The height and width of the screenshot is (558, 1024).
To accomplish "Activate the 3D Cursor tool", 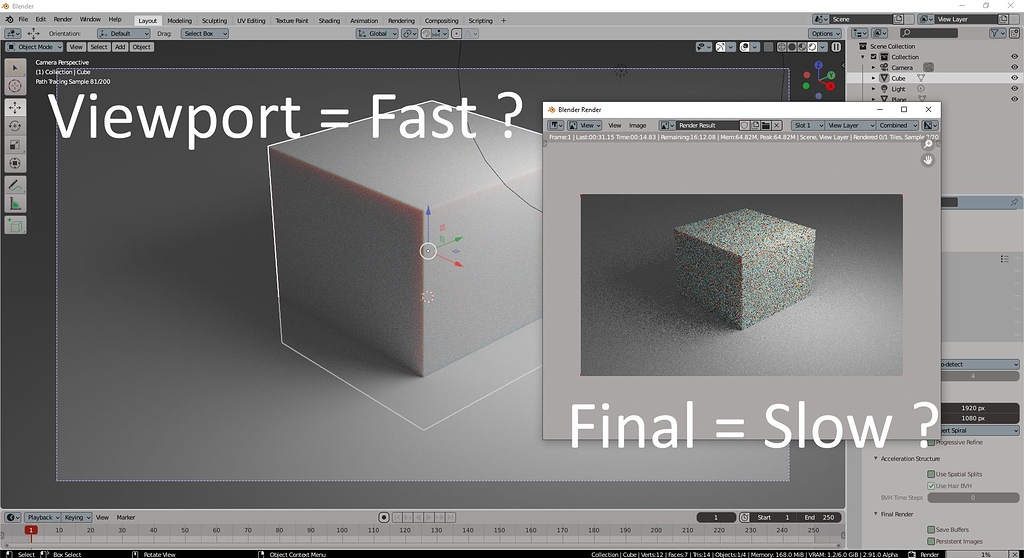I will (15, 86).
